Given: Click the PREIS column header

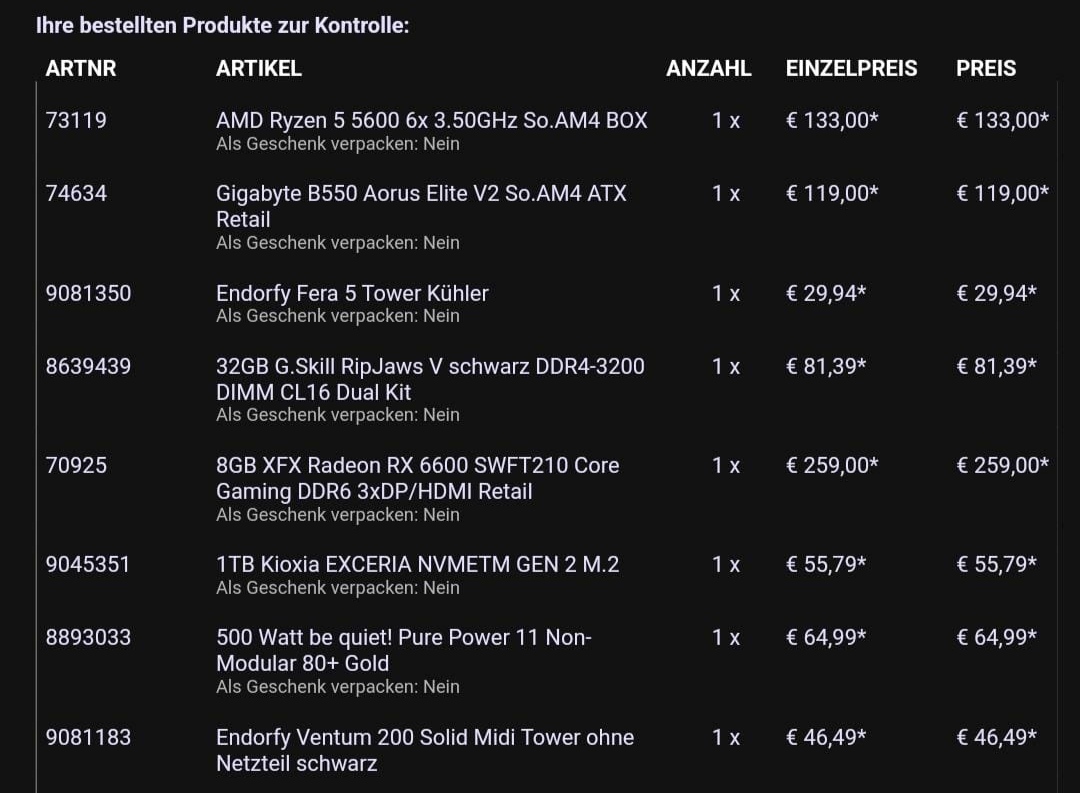Looking at the screenshot, I should pyautogui.click(x=986, y=68).
